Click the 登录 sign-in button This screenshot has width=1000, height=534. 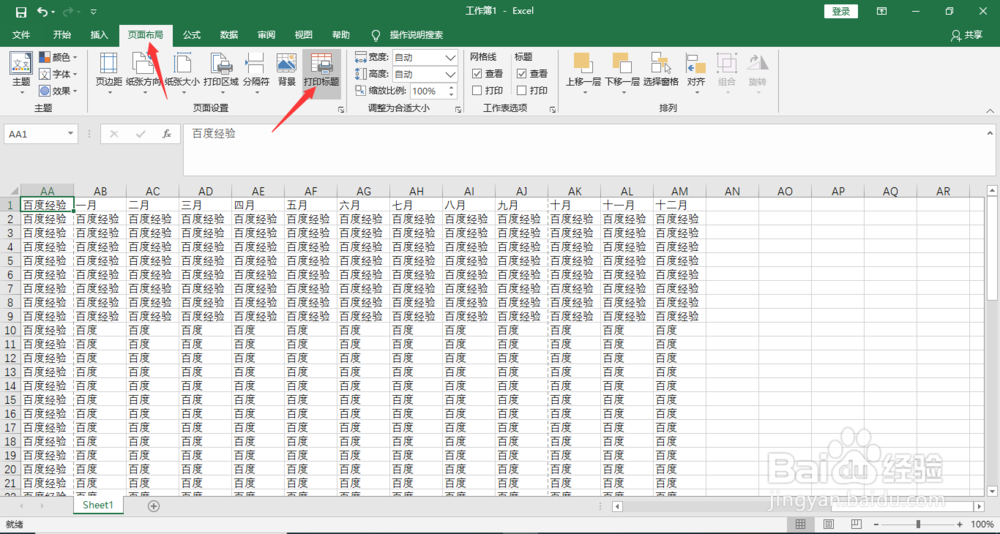(841, 11)
